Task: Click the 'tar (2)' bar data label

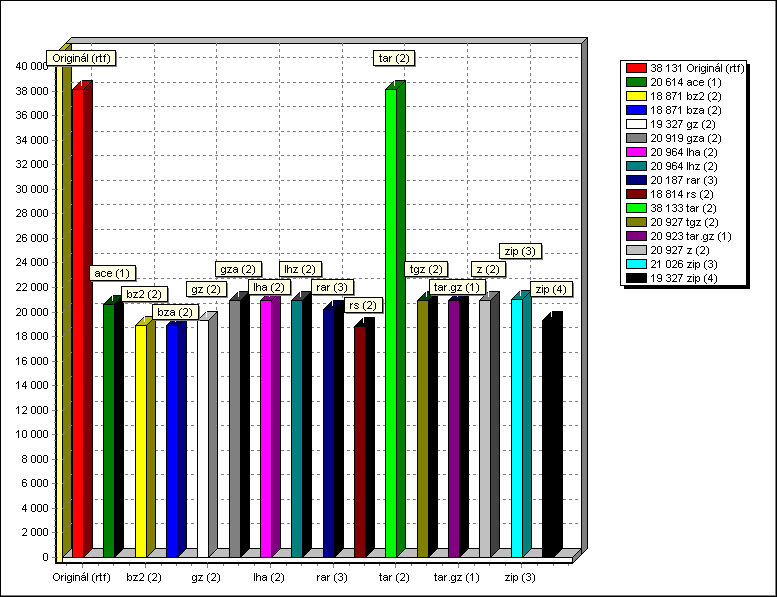Action: 394,58
